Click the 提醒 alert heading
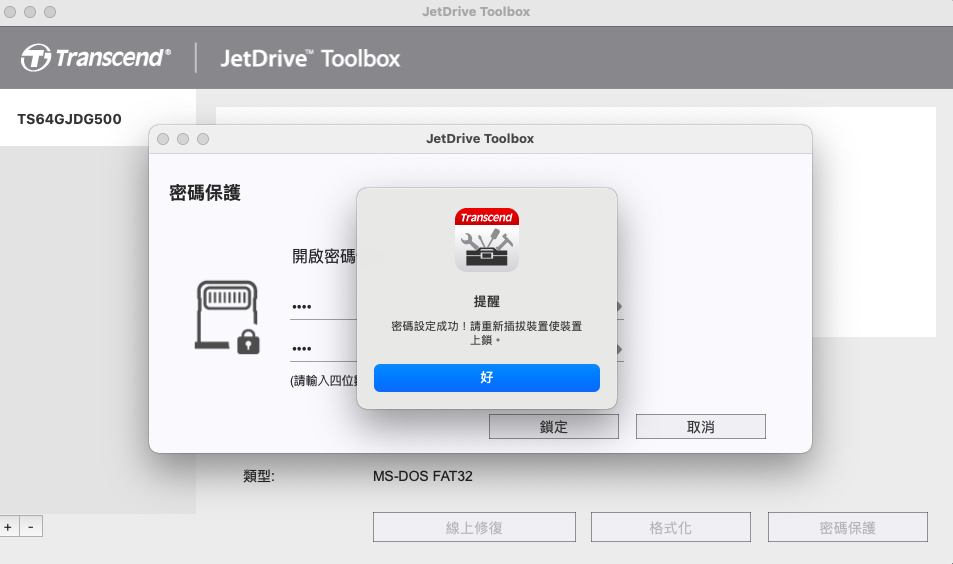Screen dimensions: 953x564 coord(486,301)
